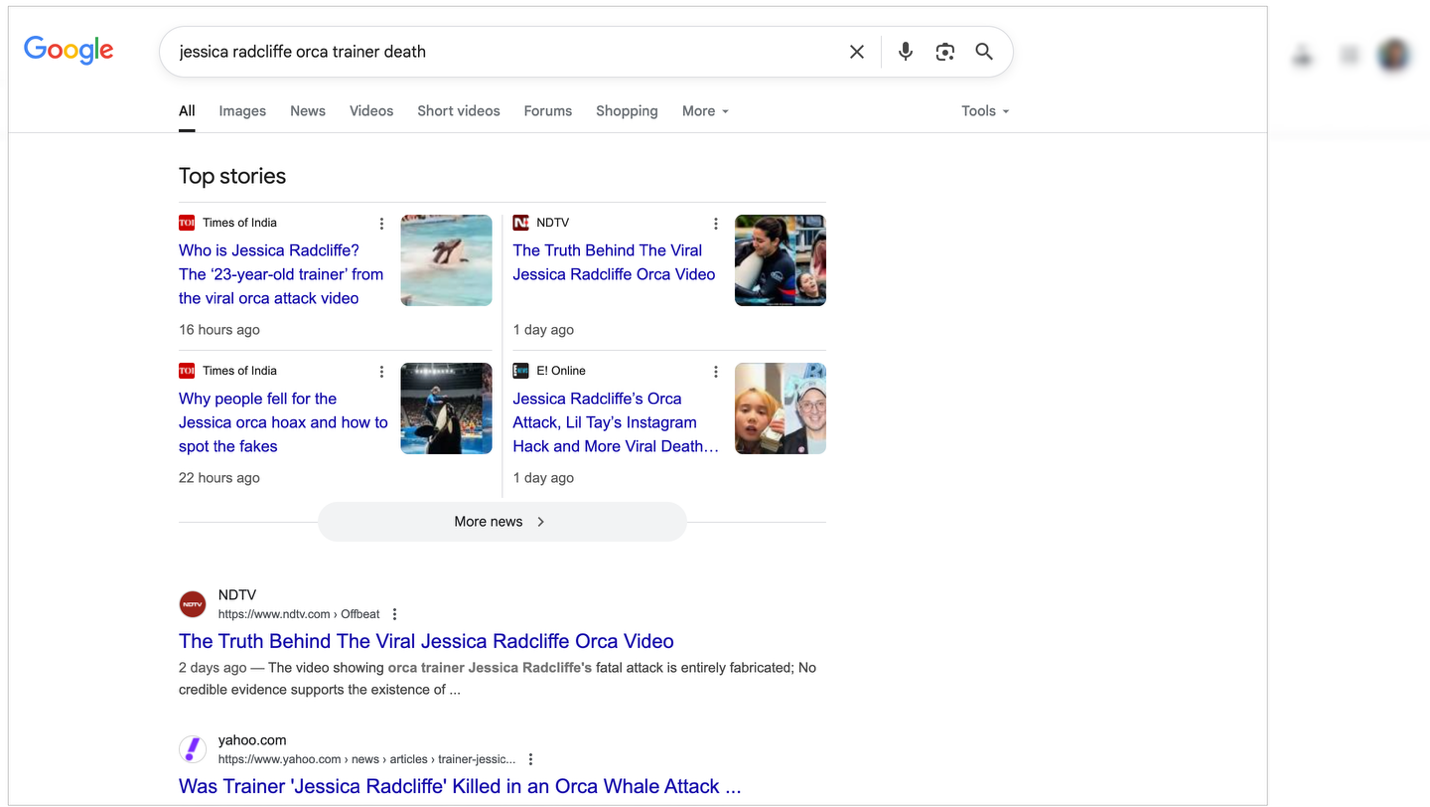The image size is (1430, 807).
Task: Expand the More search categories dropdown
Action: 705,111
